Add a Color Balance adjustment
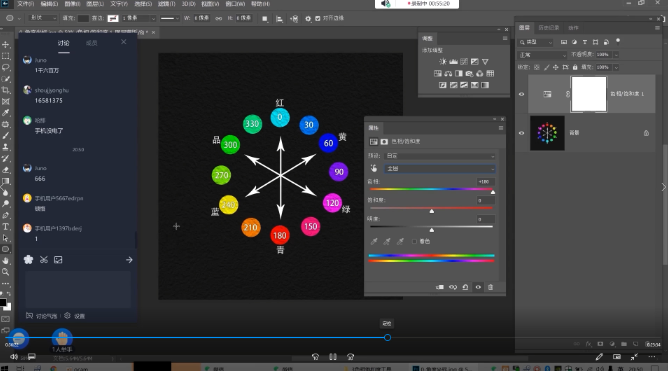668x371 pixels. point(448,73)
